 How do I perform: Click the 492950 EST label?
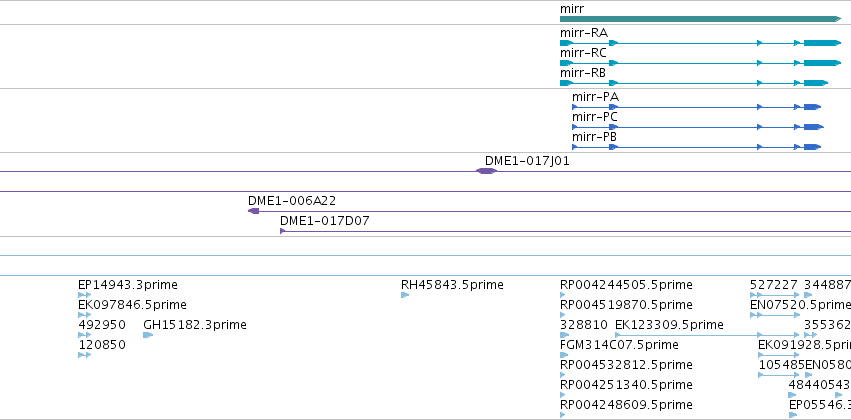coord(102,325)
